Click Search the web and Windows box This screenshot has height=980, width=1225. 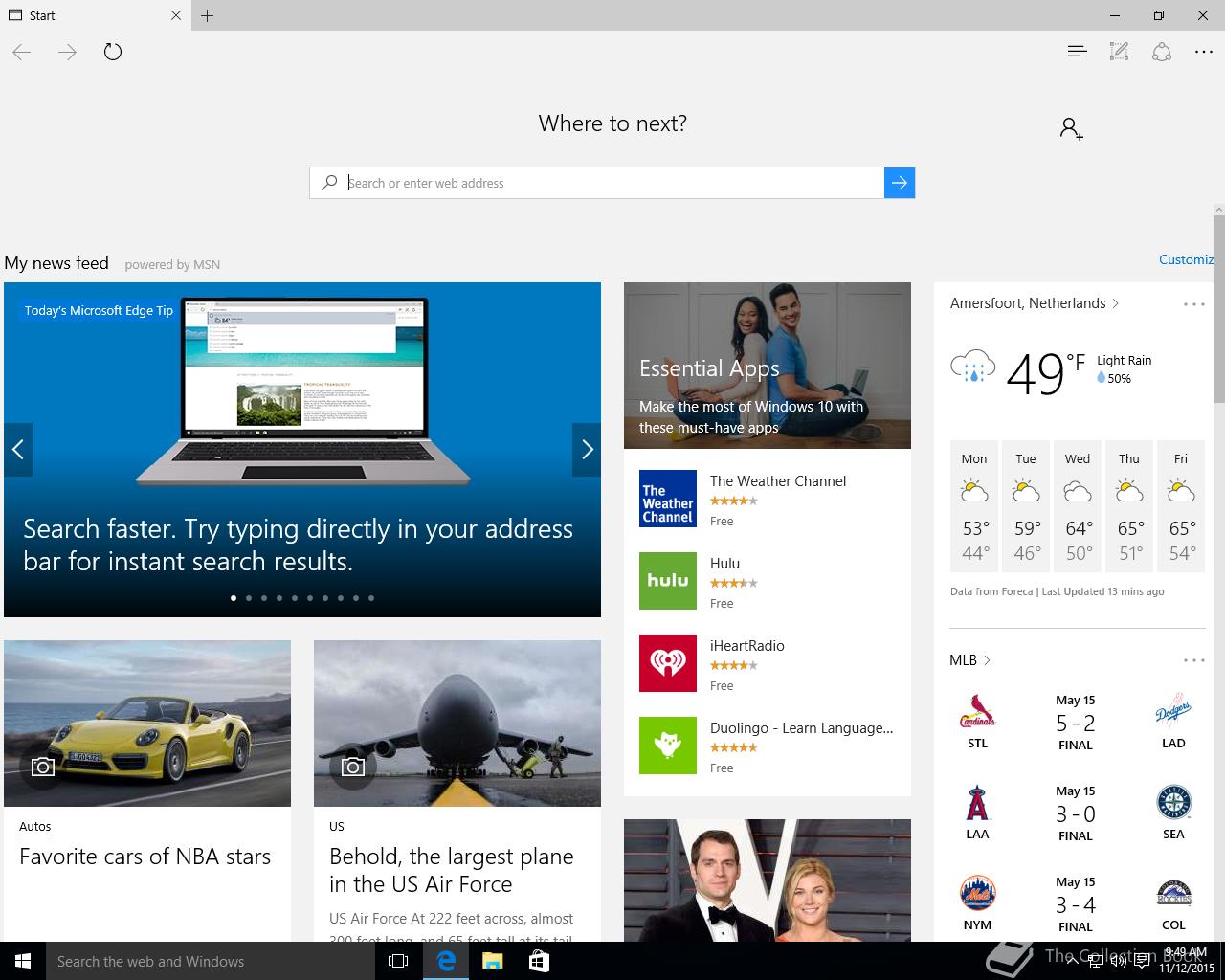coord(210,961)
